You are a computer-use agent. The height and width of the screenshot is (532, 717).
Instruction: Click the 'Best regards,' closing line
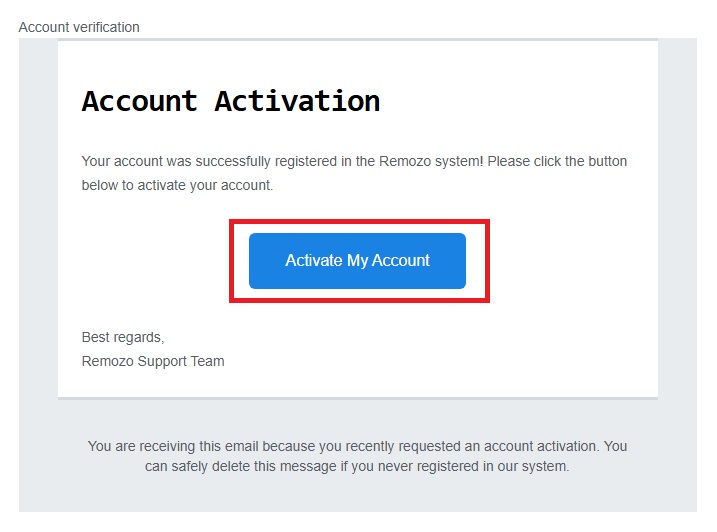(123, 337)
